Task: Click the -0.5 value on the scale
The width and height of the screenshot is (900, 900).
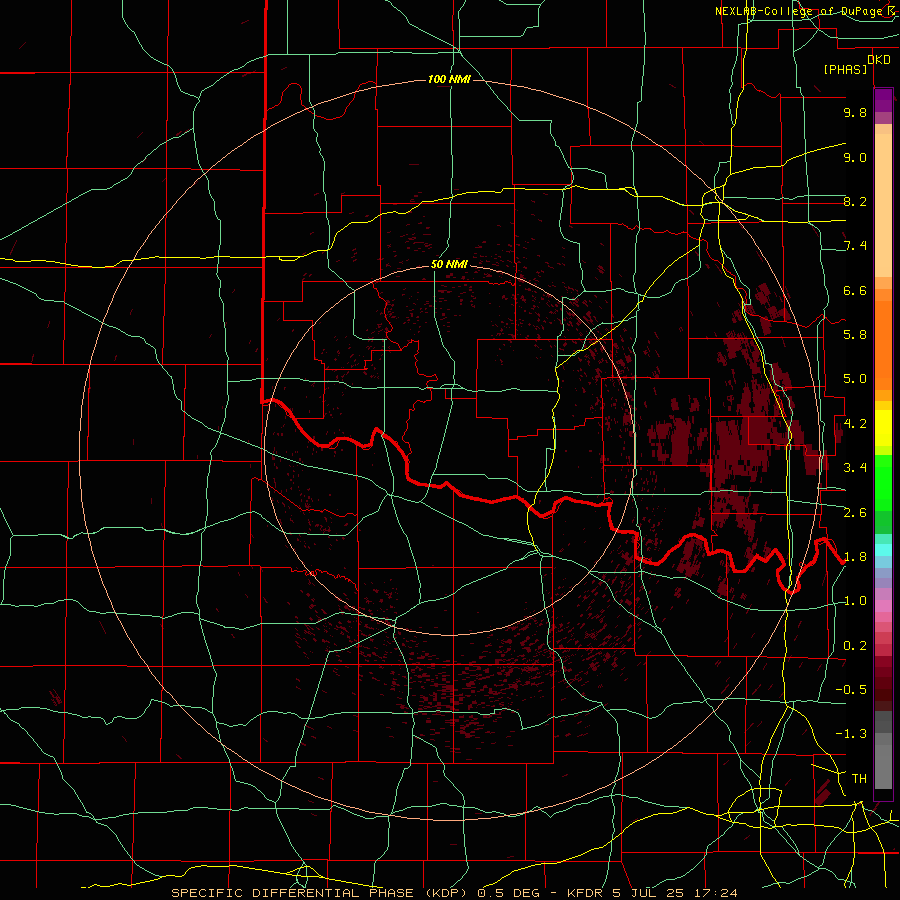Action: click(x=851, y=690)
